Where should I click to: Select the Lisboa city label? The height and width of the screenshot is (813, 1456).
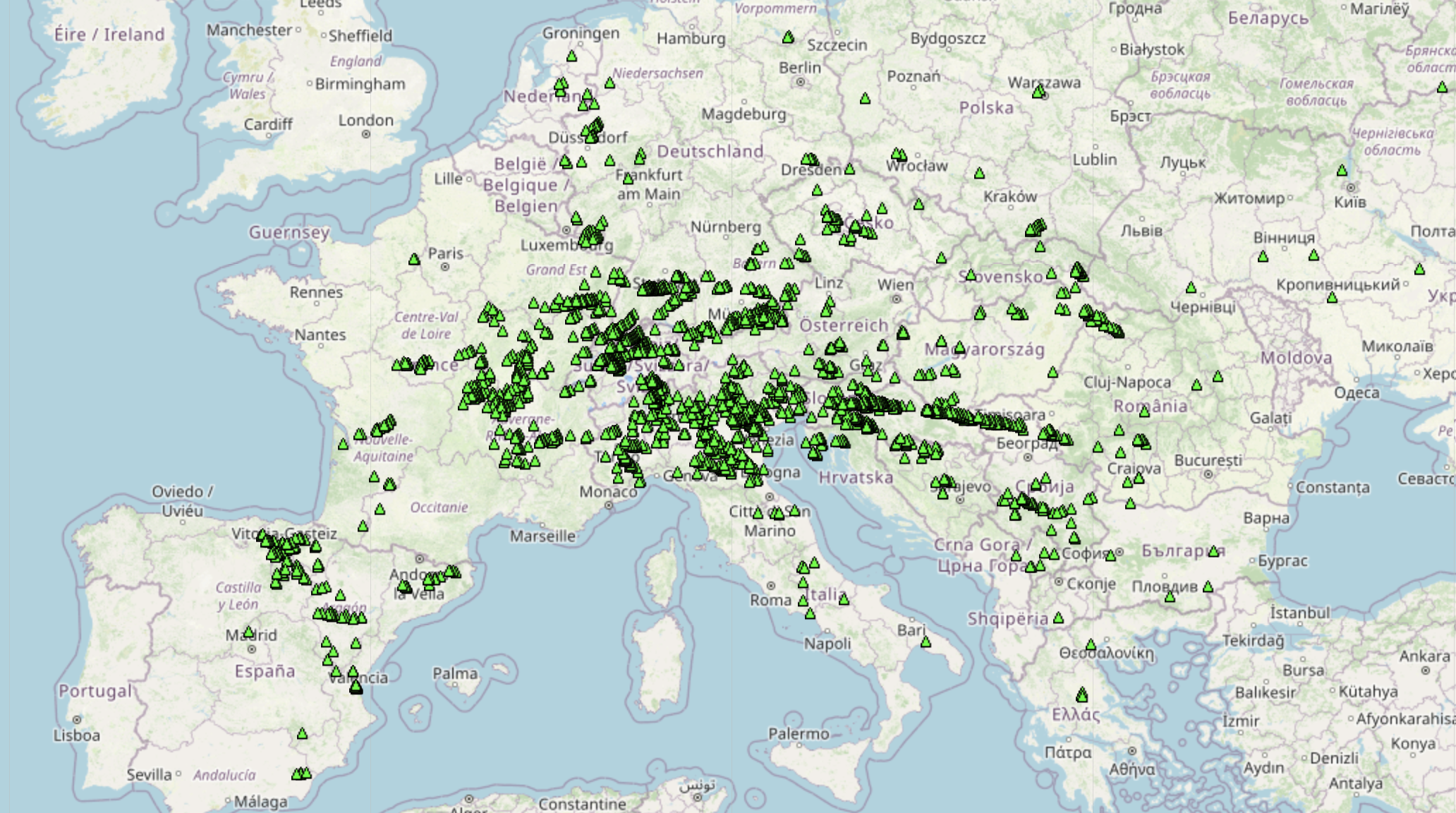76,735
